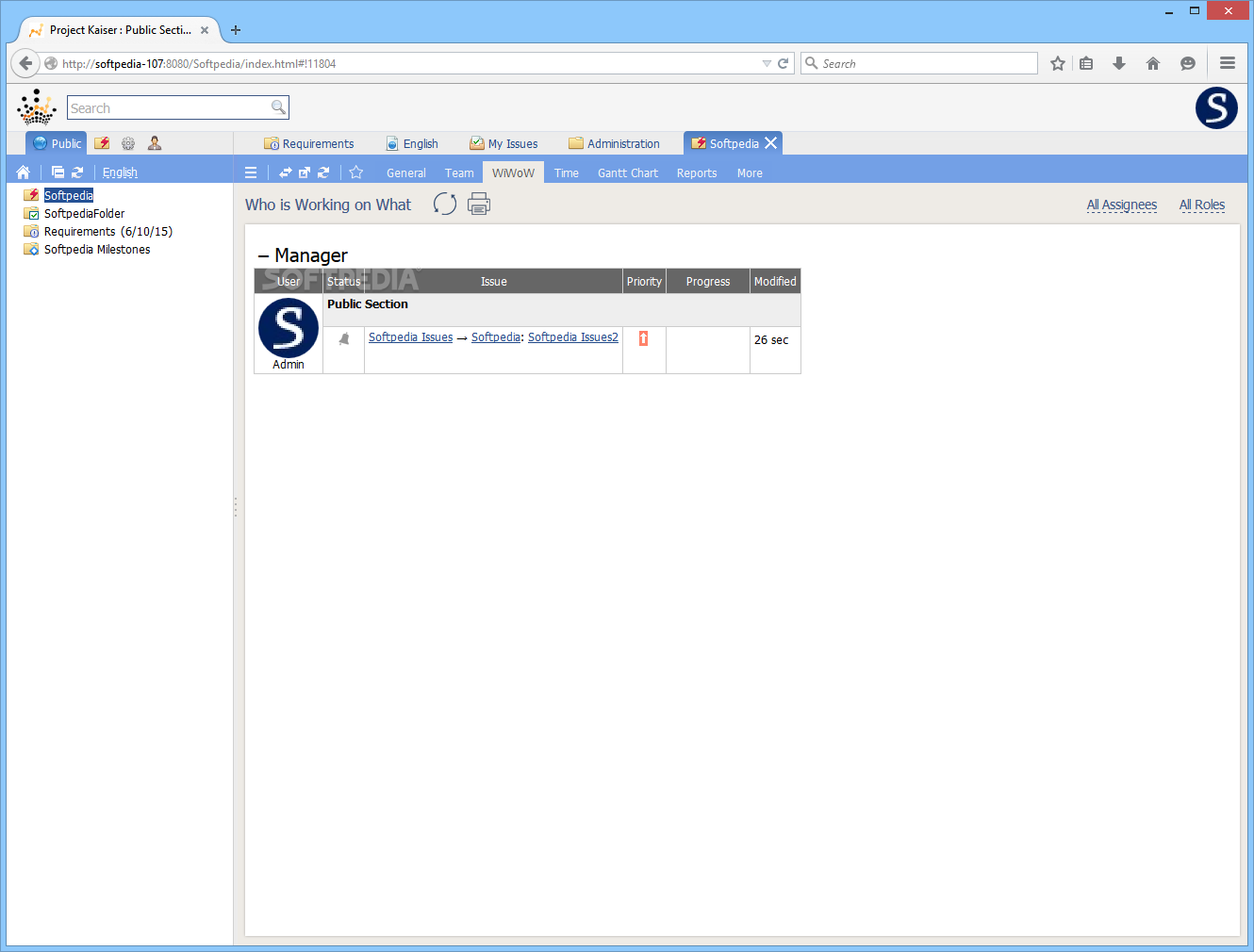The height and width of the screenshot is (952, 1254).
Task: Open the browser bookmarks list icon
Action: (x=1086, y=63)
